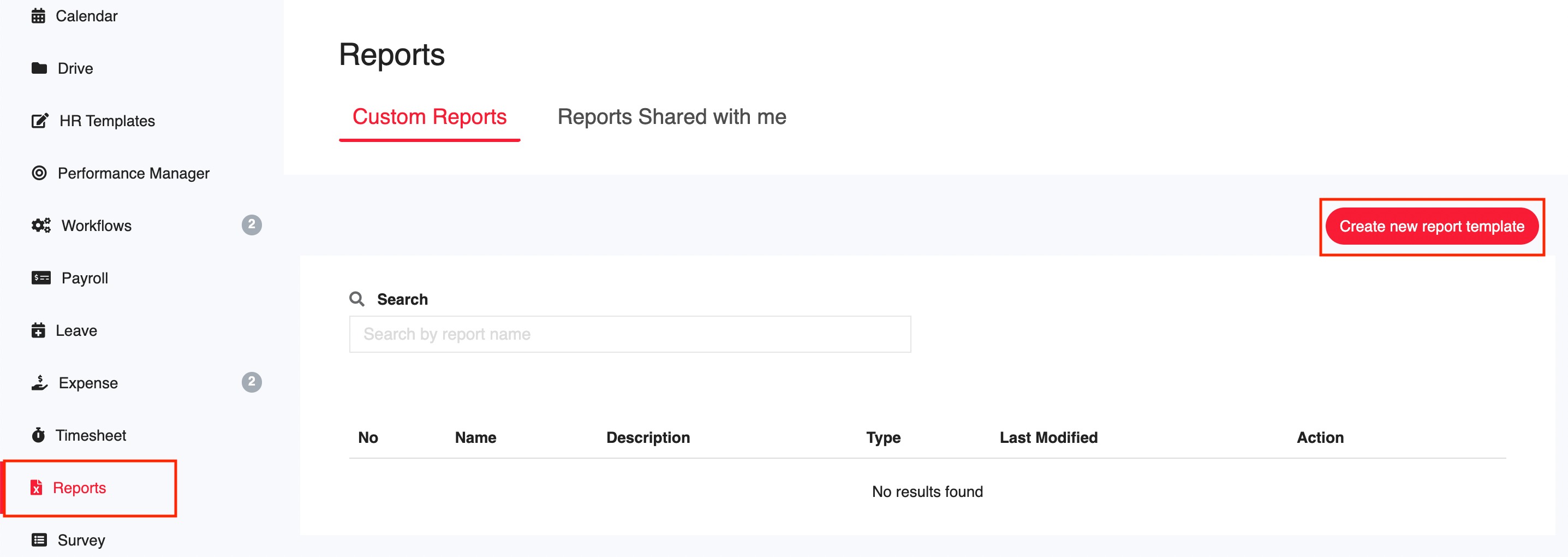Open Drive from the sidebar
The height and width of the screenshot is (557, 1568).
pos(75,68)
